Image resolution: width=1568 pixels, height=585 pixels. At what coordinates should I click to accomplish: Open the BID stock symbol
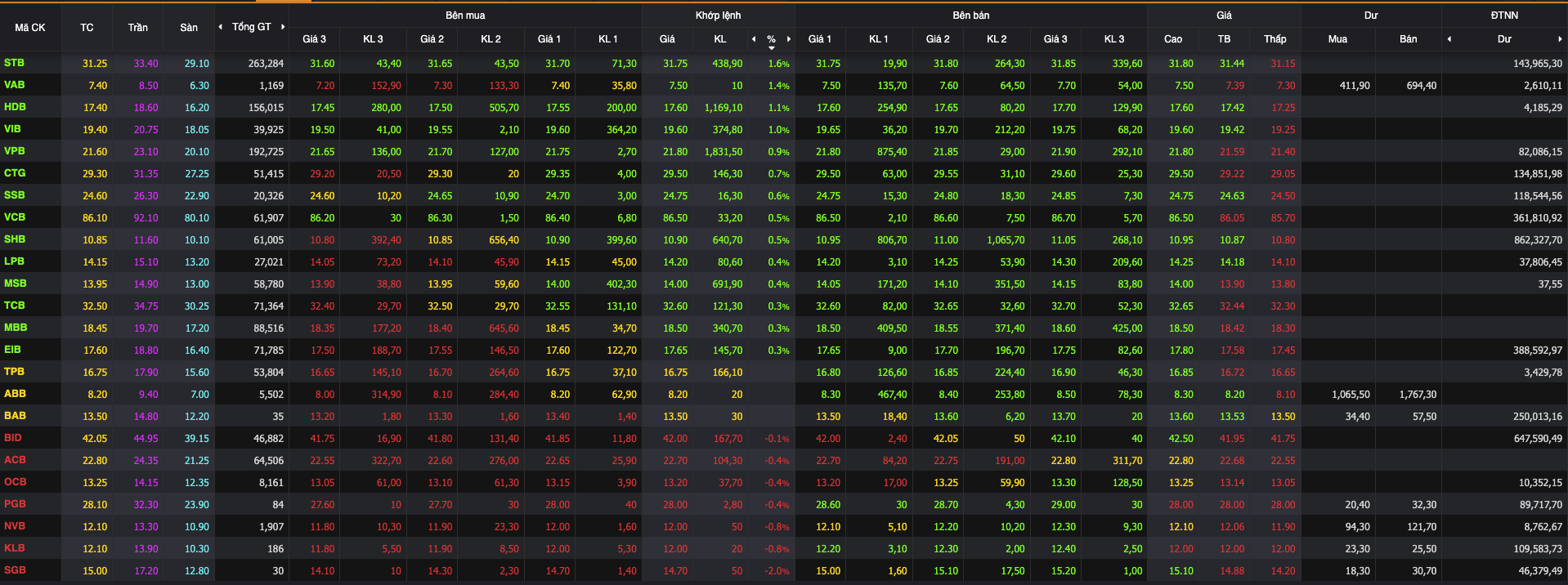pos(12,438)
